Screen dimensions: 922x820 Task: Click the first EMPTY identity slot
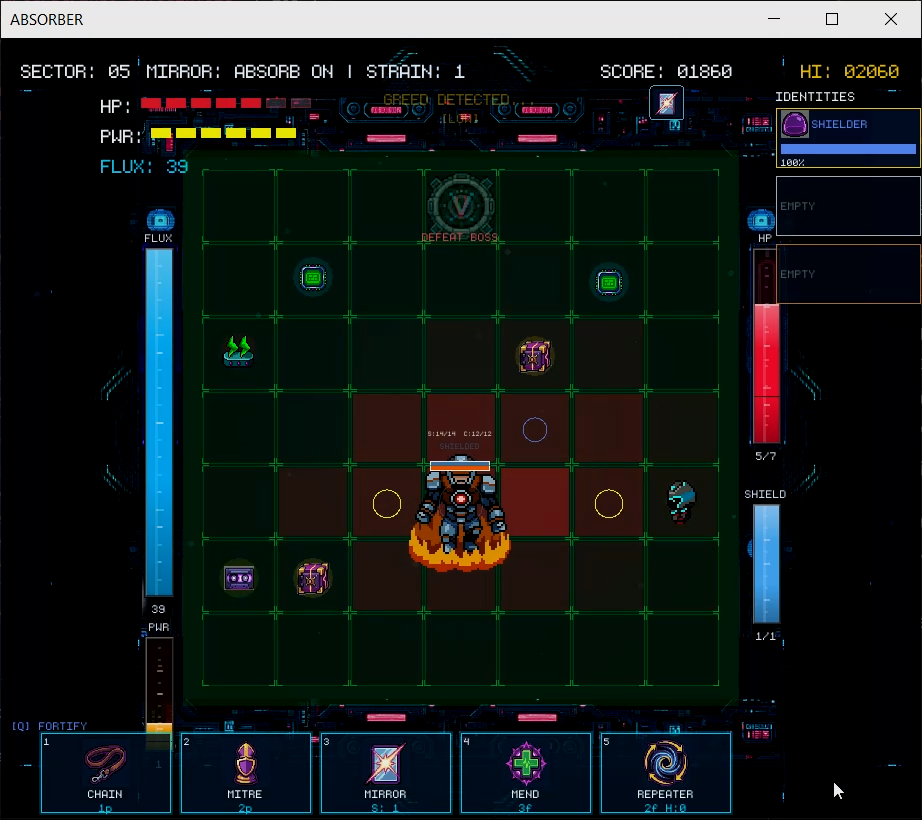point(848,206)
